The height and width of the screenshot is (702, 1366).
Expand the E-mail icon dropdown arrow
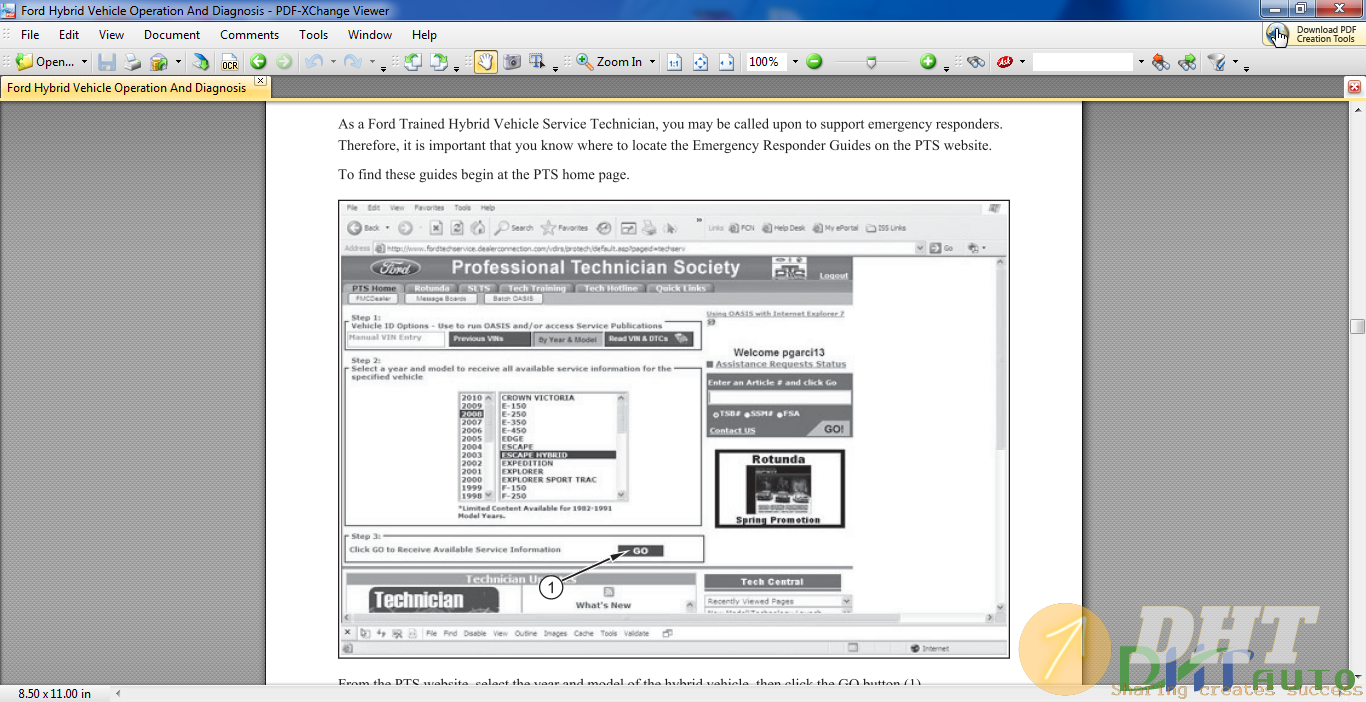[178, 62]
